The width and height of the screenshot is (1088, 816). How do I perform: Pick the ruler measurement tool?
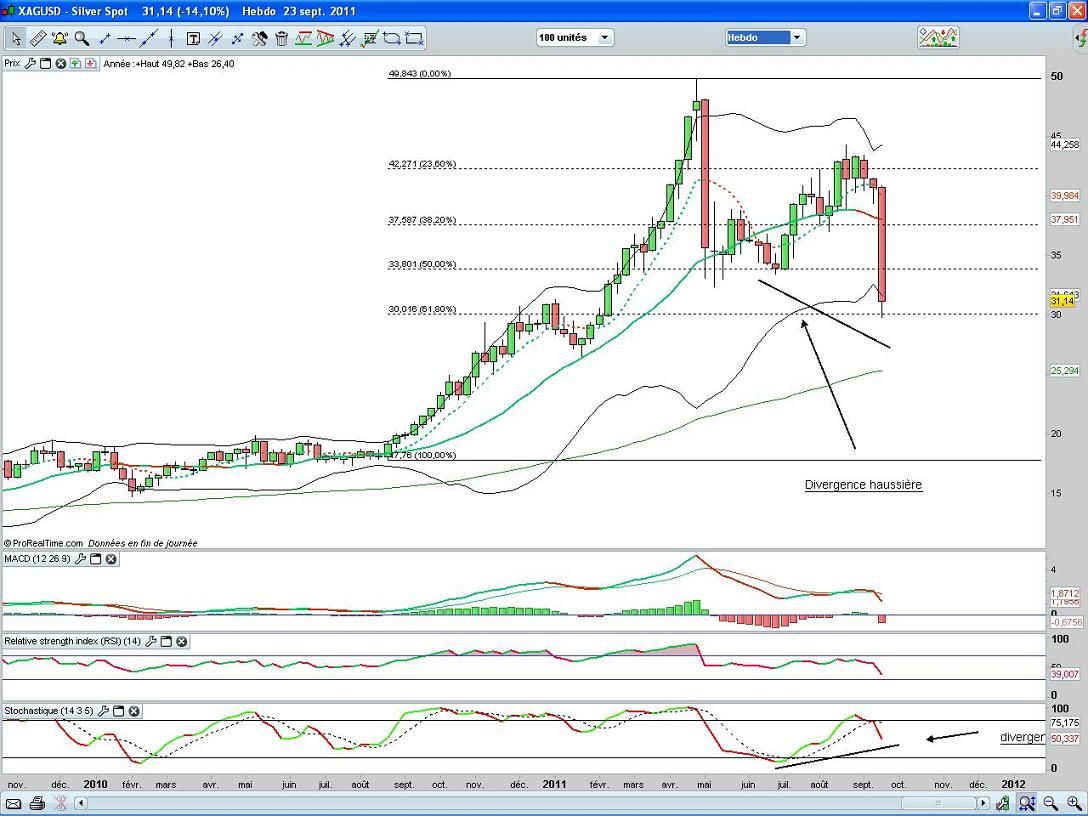pos(38,39)
